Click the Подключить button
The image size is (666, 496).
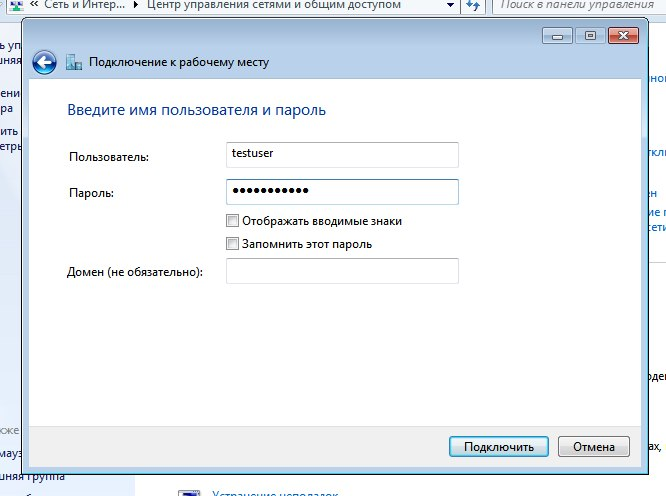[x=499, y=447]
